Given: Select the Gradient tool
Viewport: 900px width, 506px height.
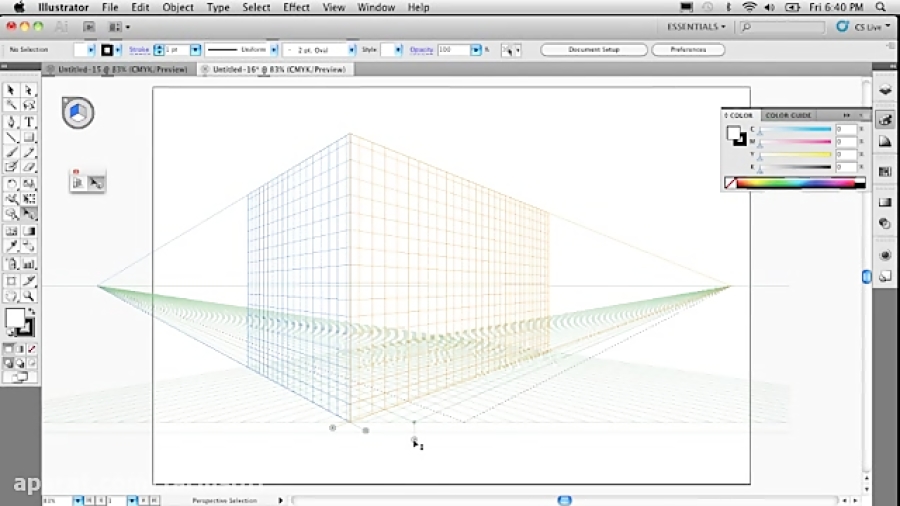Looking at the screenshot, I should [x=29, y=231].
